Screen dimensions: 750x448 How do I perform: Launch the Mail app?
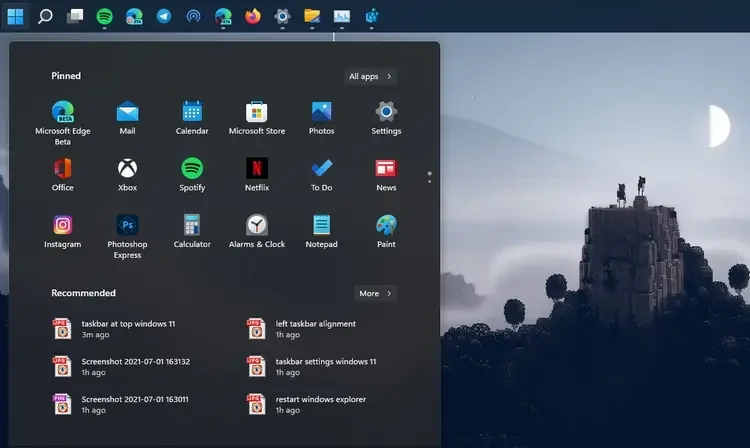tap(127, 112)
